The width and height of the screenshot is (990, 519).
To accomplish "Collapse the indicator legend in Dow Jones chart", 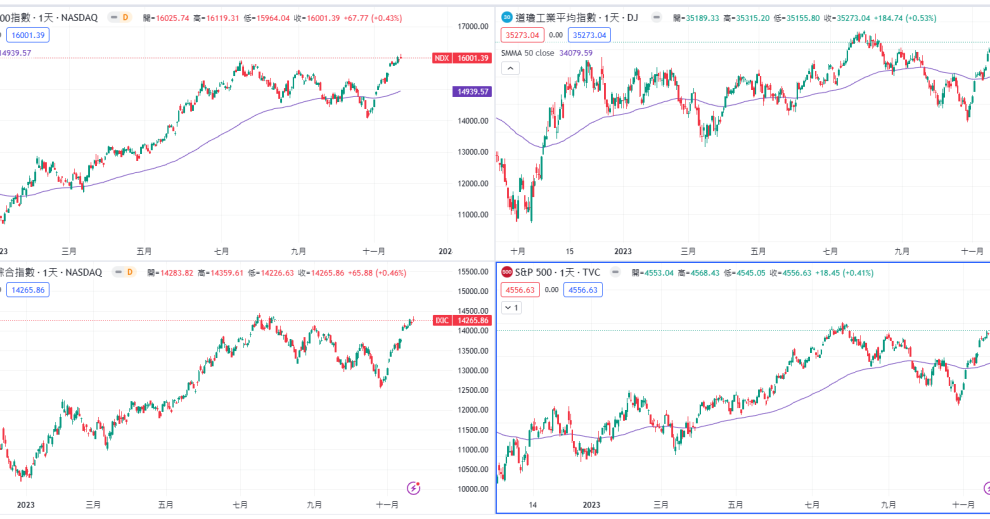I will [x=510, y=68].
